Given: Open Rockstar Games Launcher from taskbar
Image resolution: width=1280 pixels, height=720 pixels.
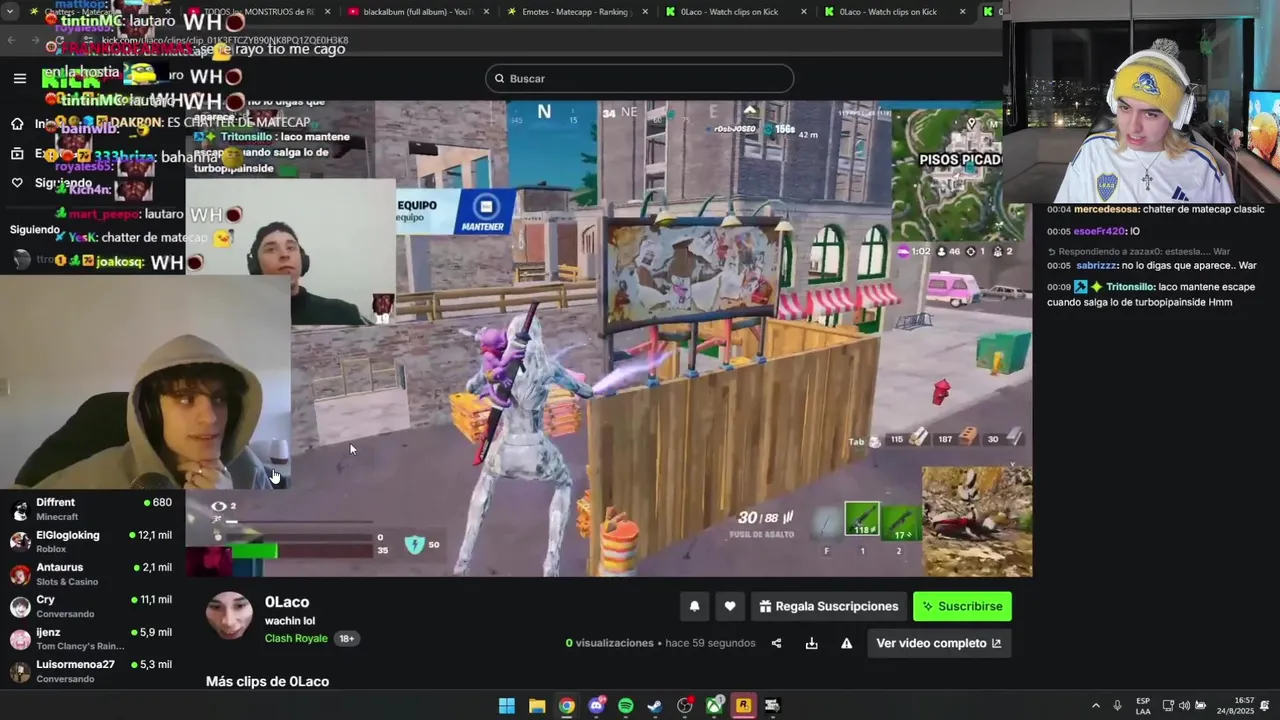Looking at the screenshot, I should tap(743, 706).
